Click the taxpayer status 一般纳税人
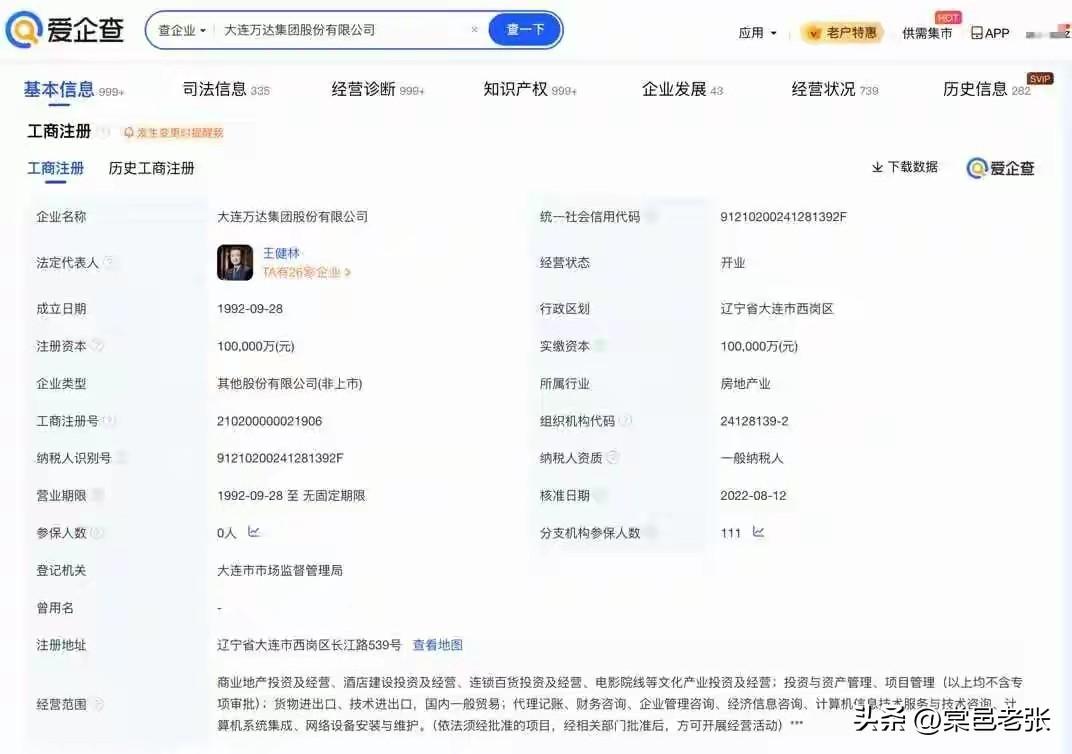Viewport: 1072px width, 754px height. point(751,458)
